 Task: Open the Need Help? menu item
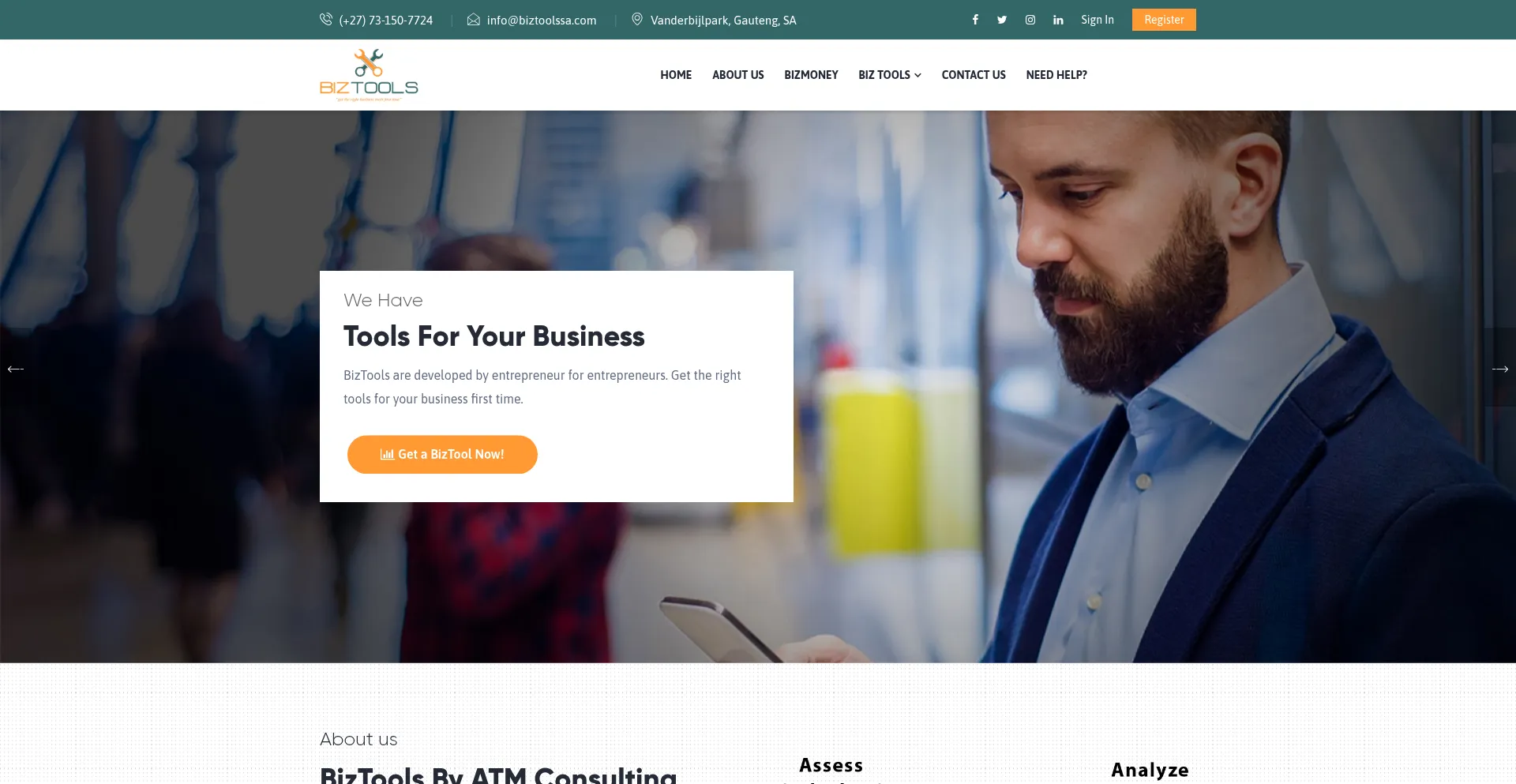[1056, 75]
